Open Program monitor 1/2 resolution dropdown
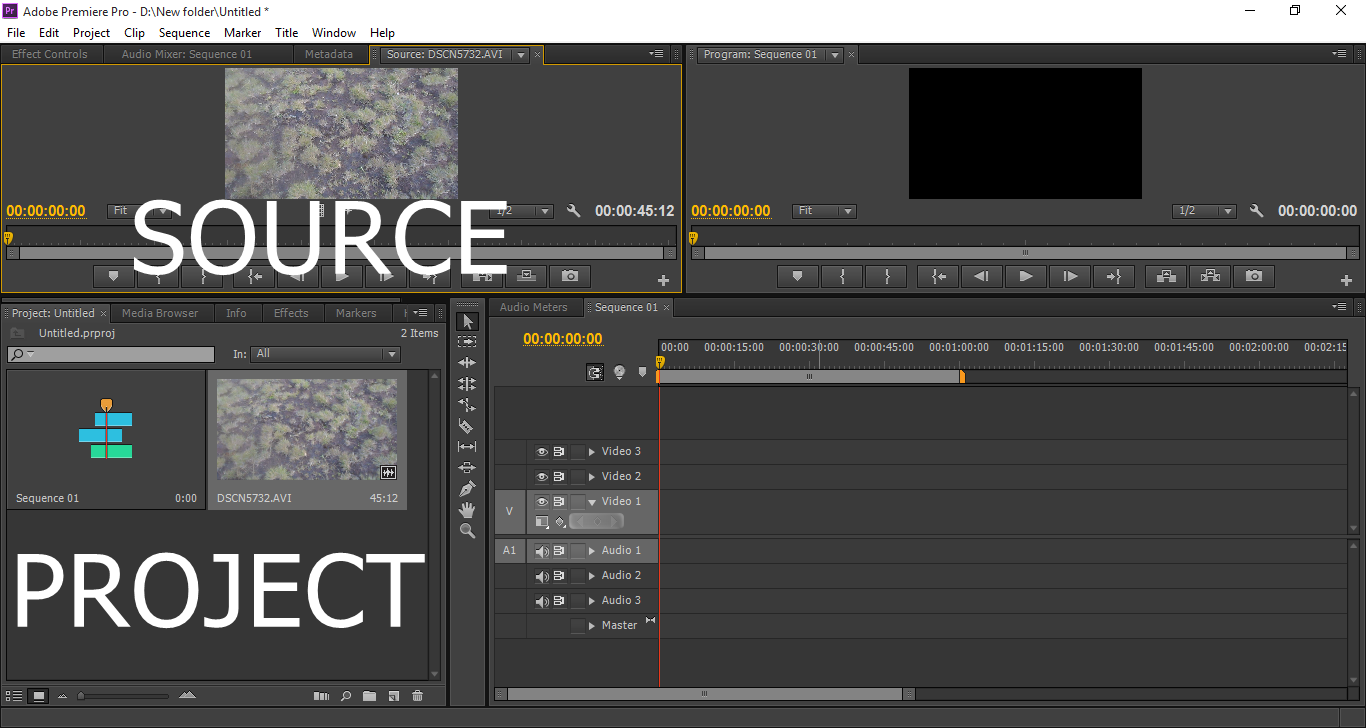 click(x=1205, y=211)
